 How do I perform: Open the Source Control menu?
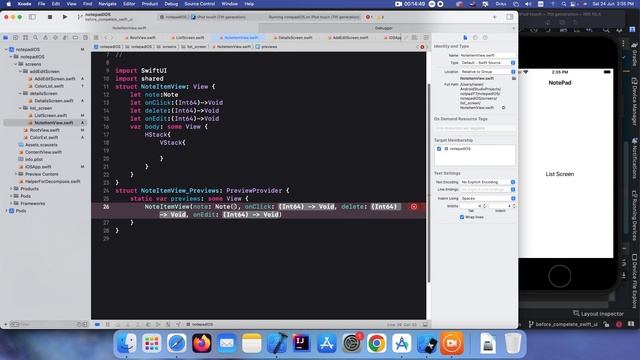tap(200, 4)
